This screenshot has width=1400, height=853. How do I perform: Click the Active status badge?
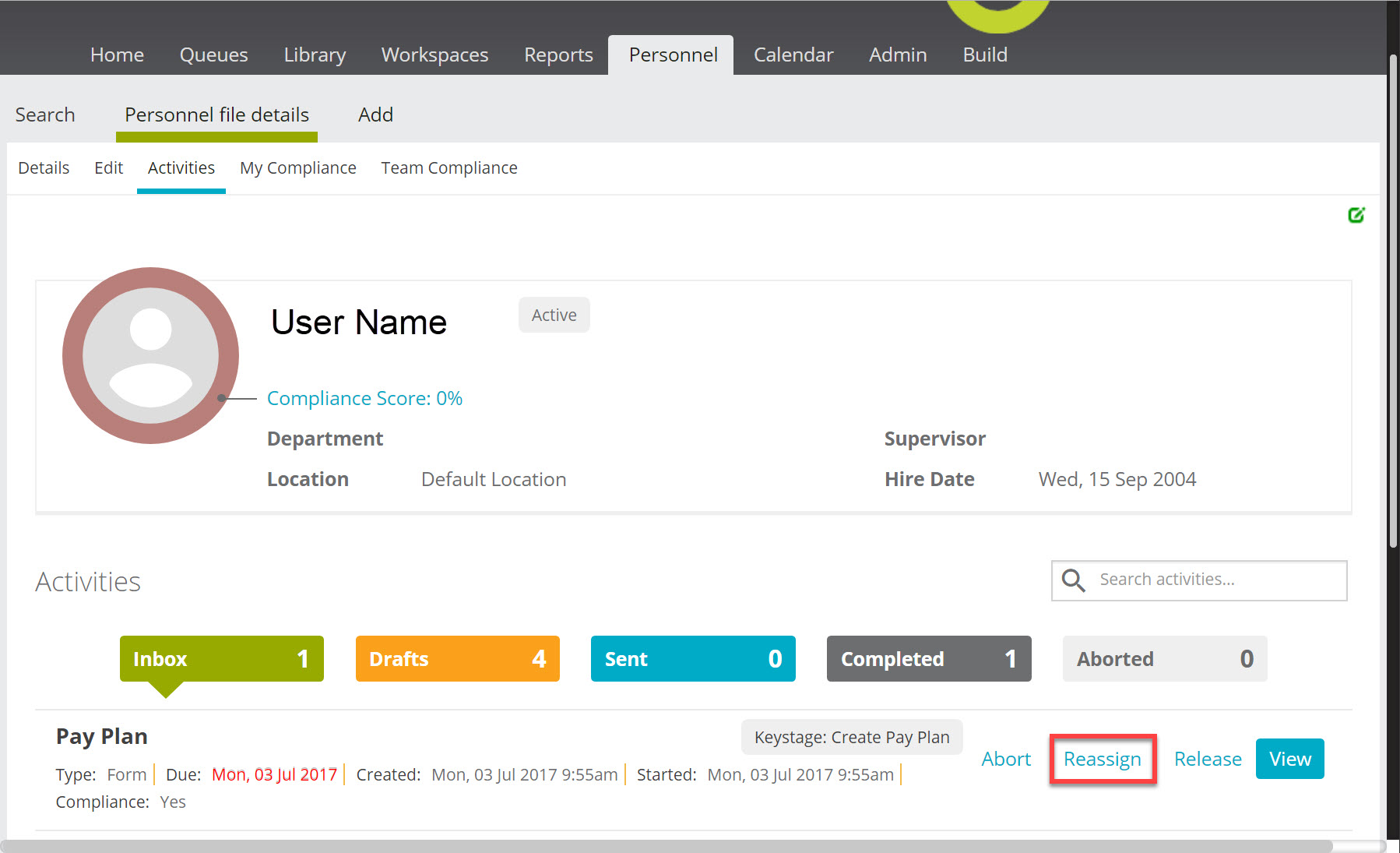point(554,315)
